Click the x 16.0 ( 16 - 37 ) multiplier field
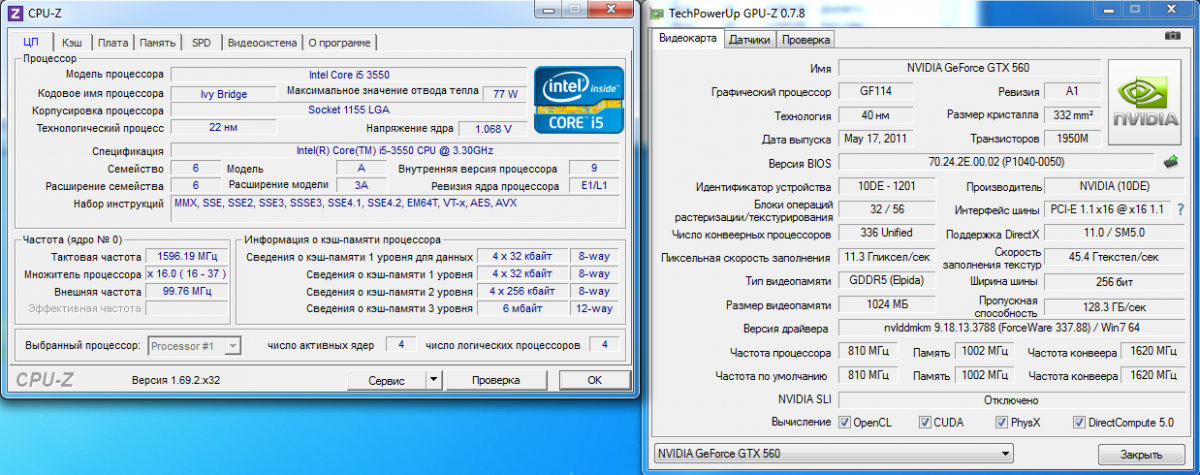This screenshot has height=475, width=1200. coord(187,273)
